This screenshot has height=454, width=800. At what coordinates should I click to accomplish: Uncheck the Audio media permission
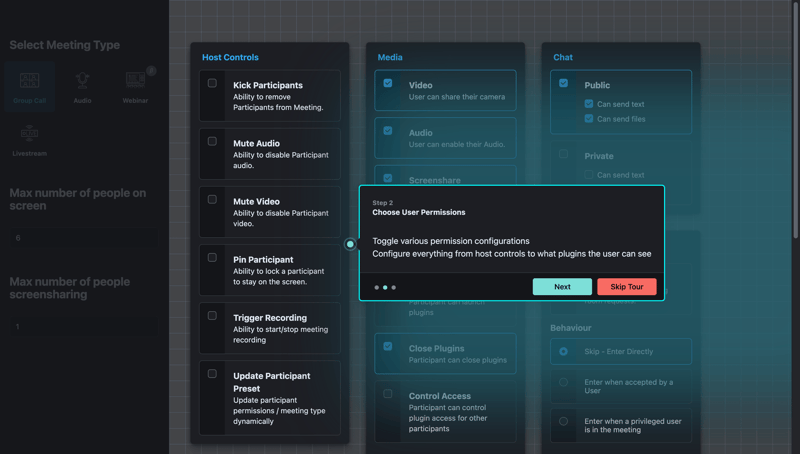pyautogui.click(x=388, y=131)
